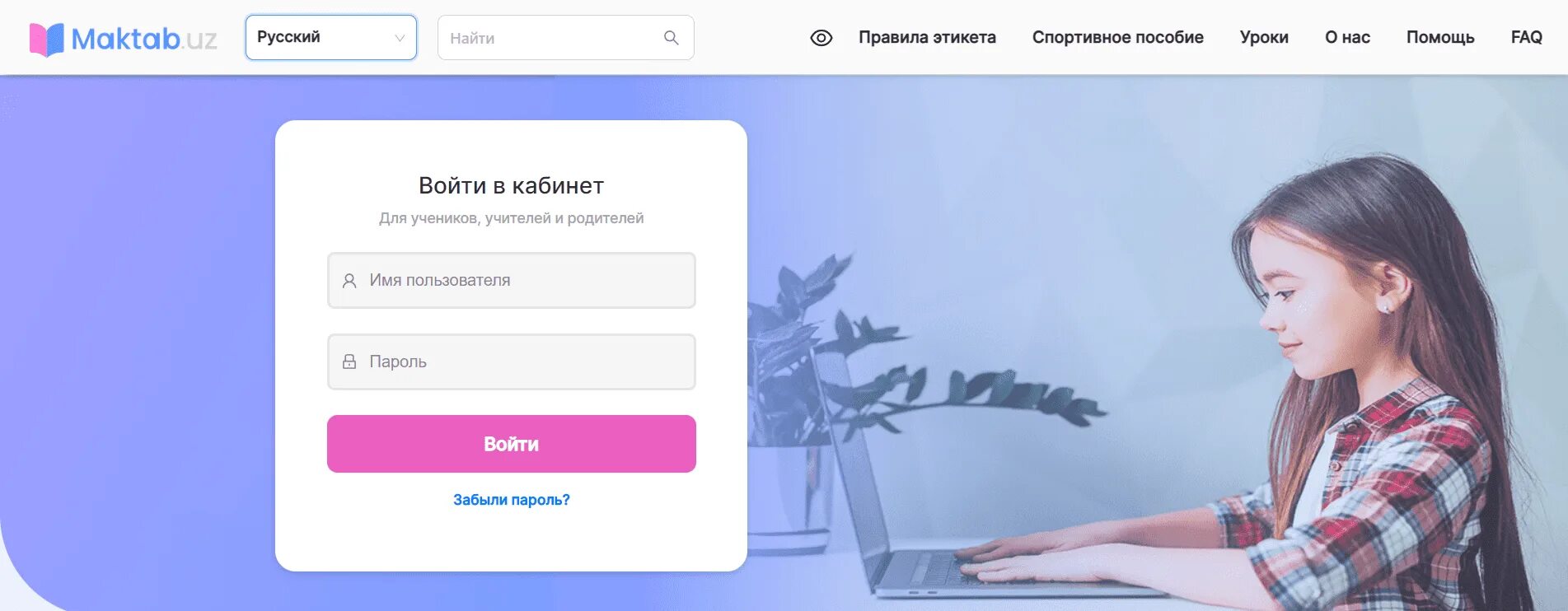Focus the Пароль input field

512,361
